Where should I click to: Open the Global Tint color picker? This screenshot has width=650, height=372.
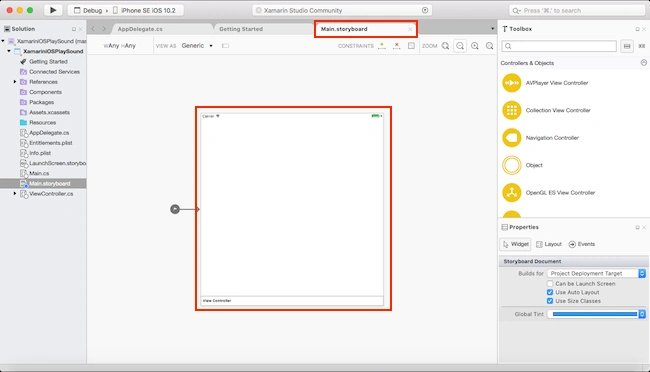[596, 314]
